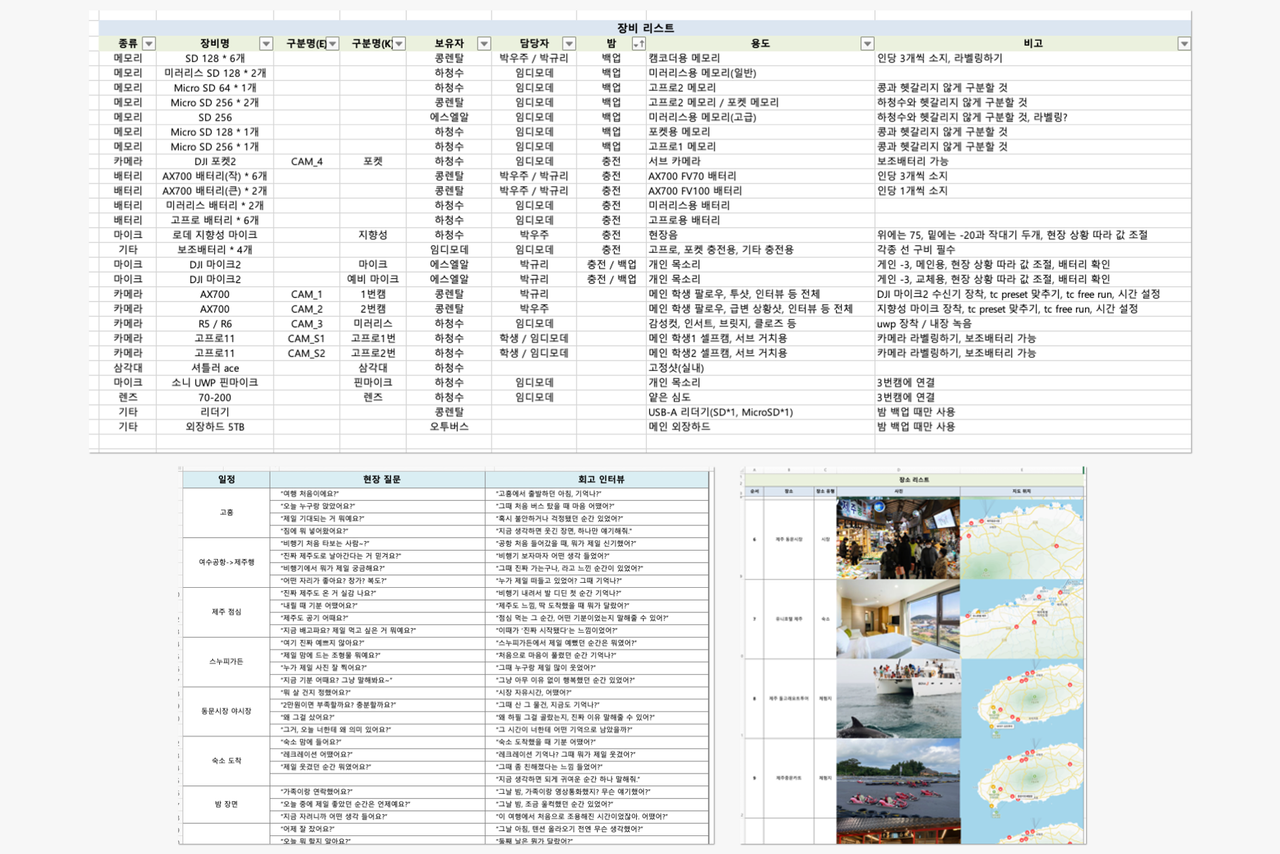Screen dimensions: 1280x854
Task: Open the 장비명 column filter
Action: coord(264,43)
